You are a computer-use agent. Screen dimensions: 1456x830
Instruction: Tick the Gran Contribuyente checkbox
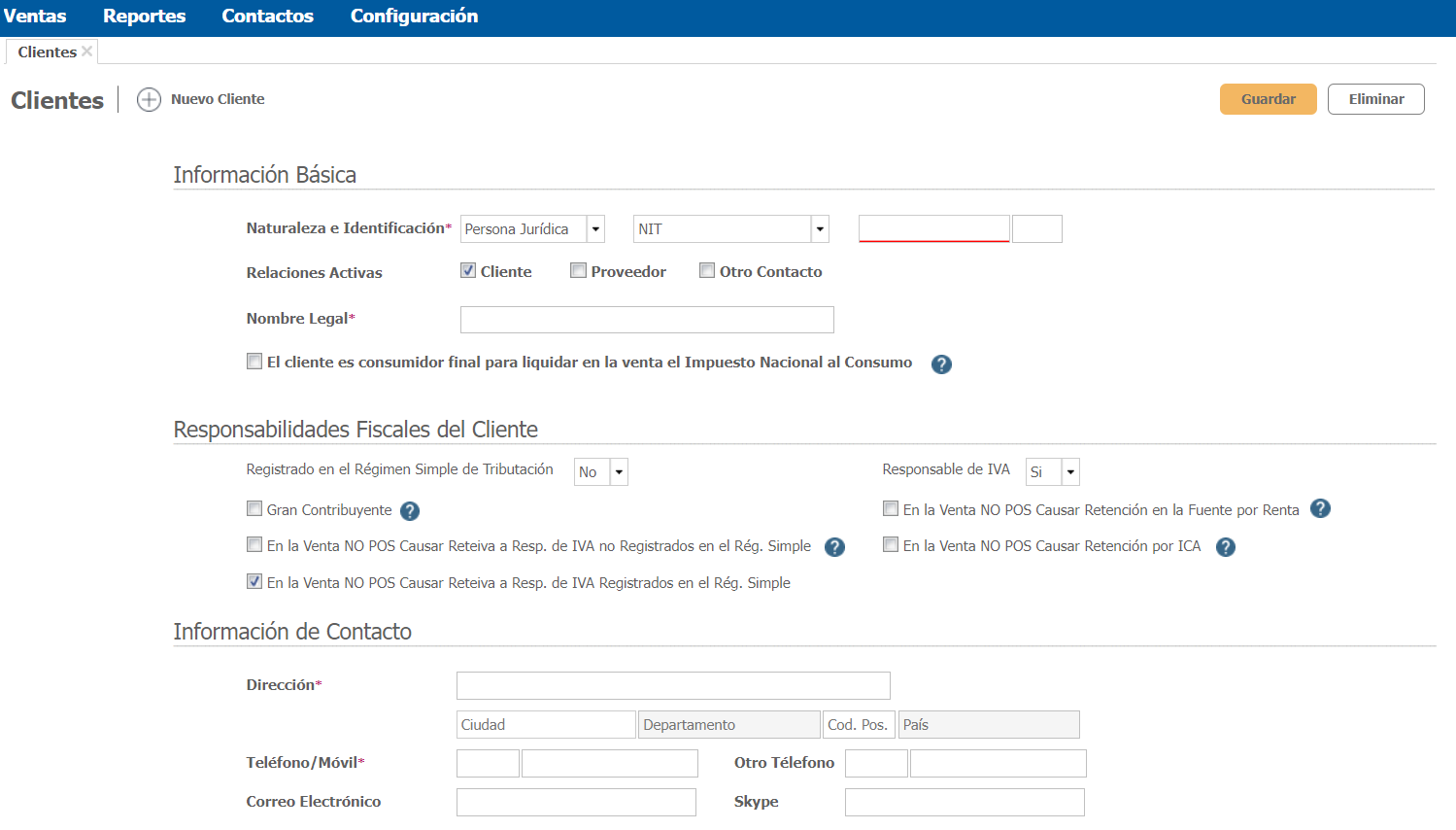254,508
